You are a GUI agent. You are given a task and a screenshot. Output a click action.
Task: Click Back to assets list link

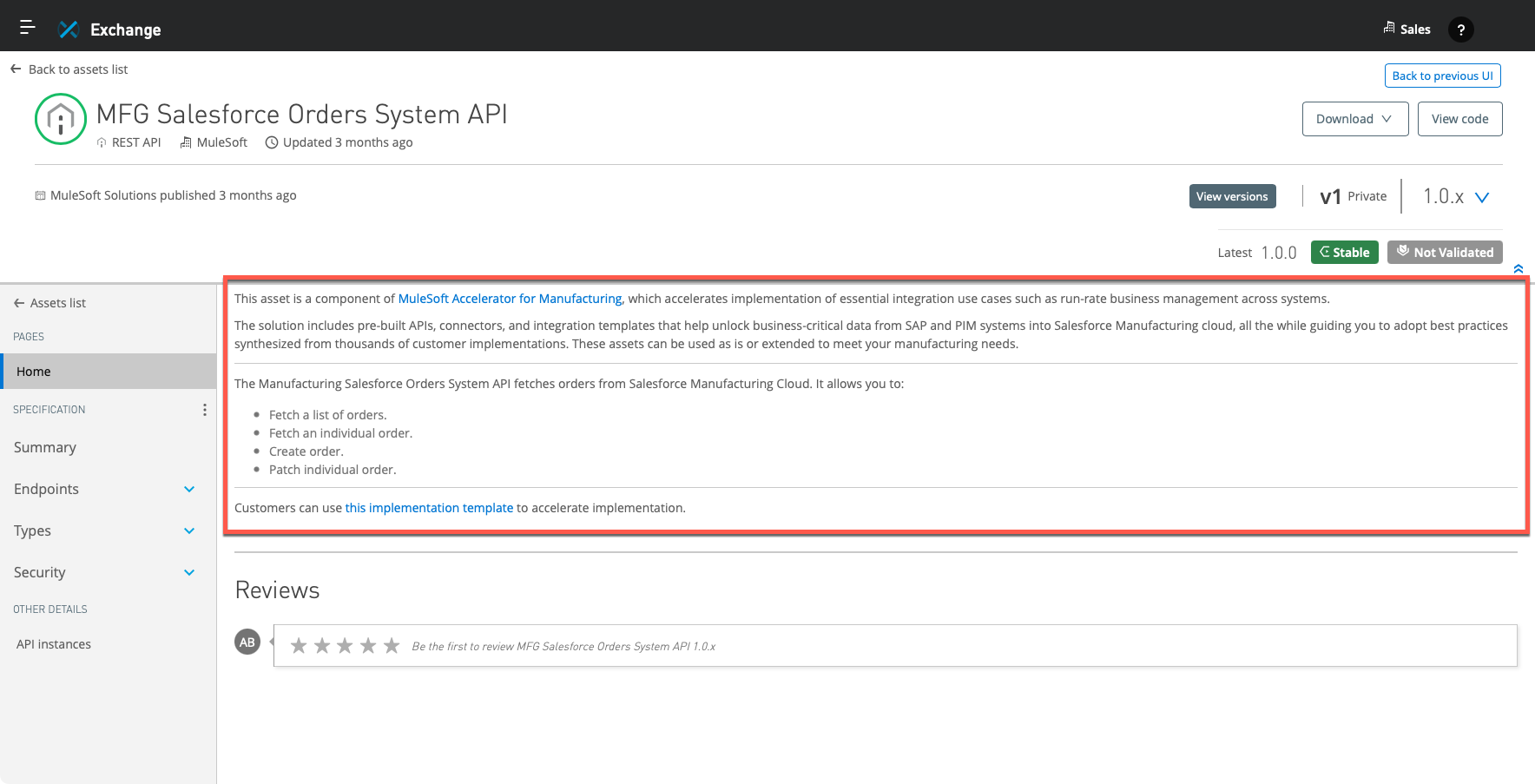[x=78, y=69]
